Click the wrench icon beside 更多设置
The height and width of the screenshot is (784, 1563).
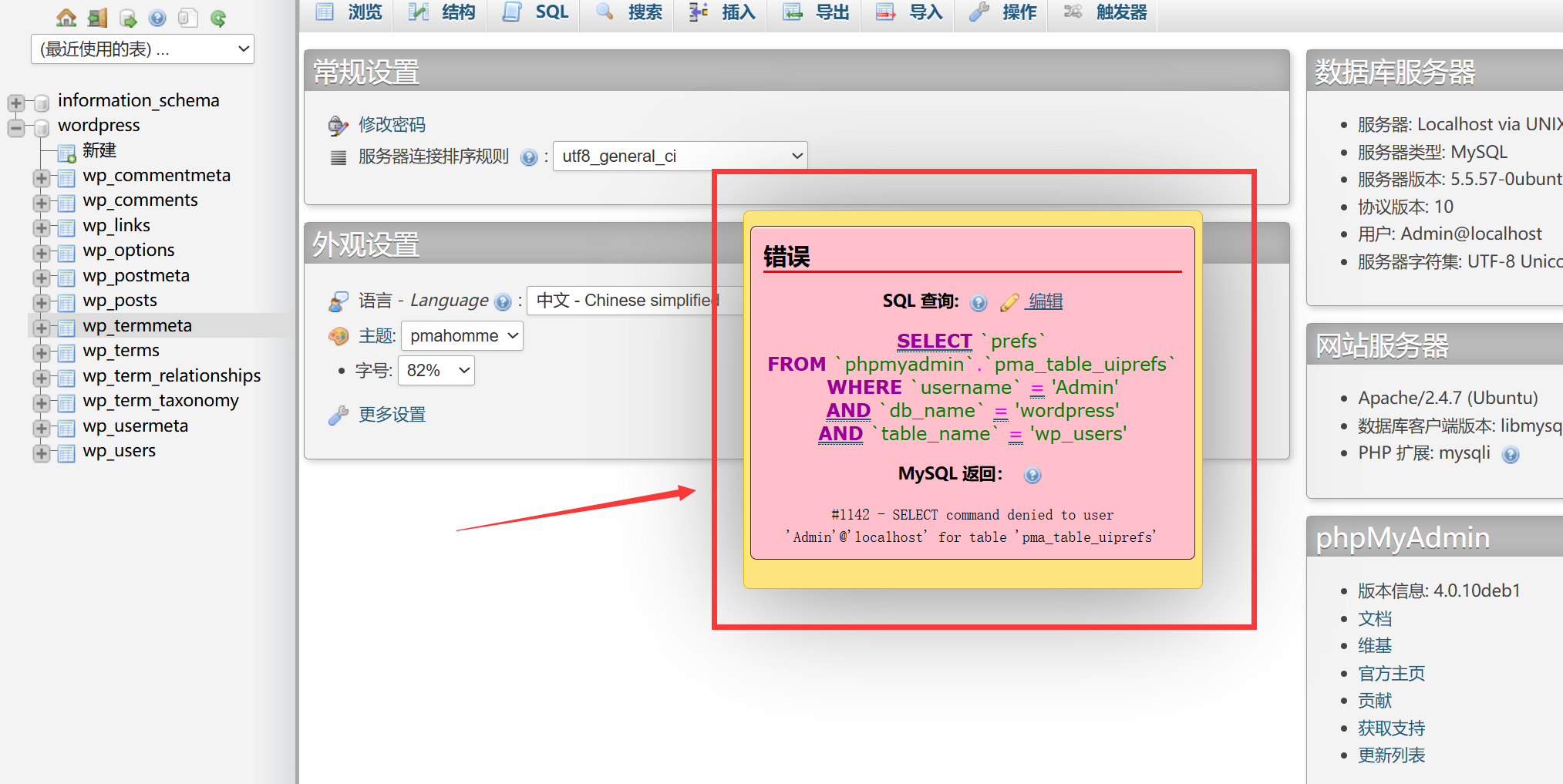click(338, 416)
